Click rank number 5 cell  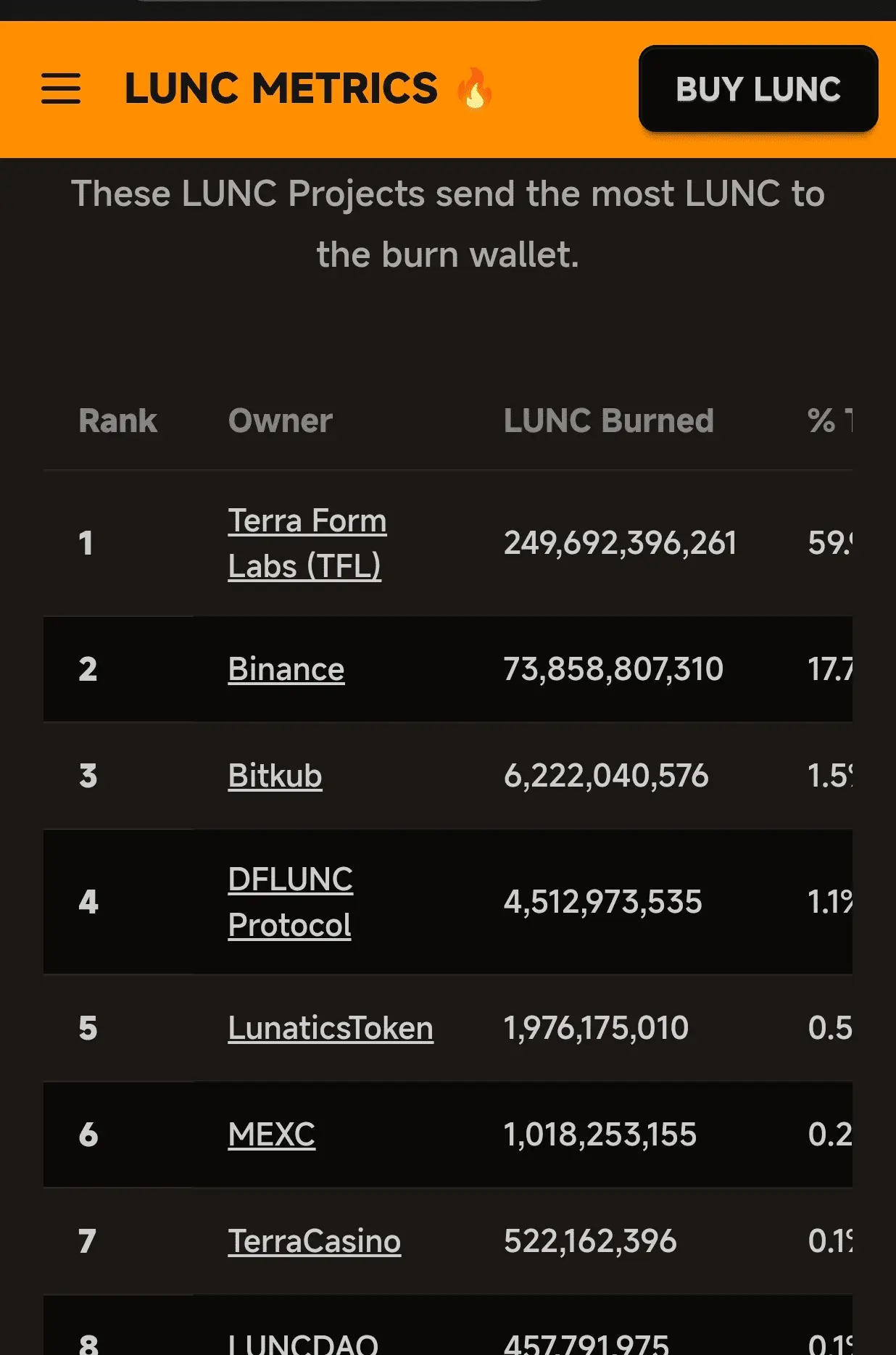click(88, 1028)
